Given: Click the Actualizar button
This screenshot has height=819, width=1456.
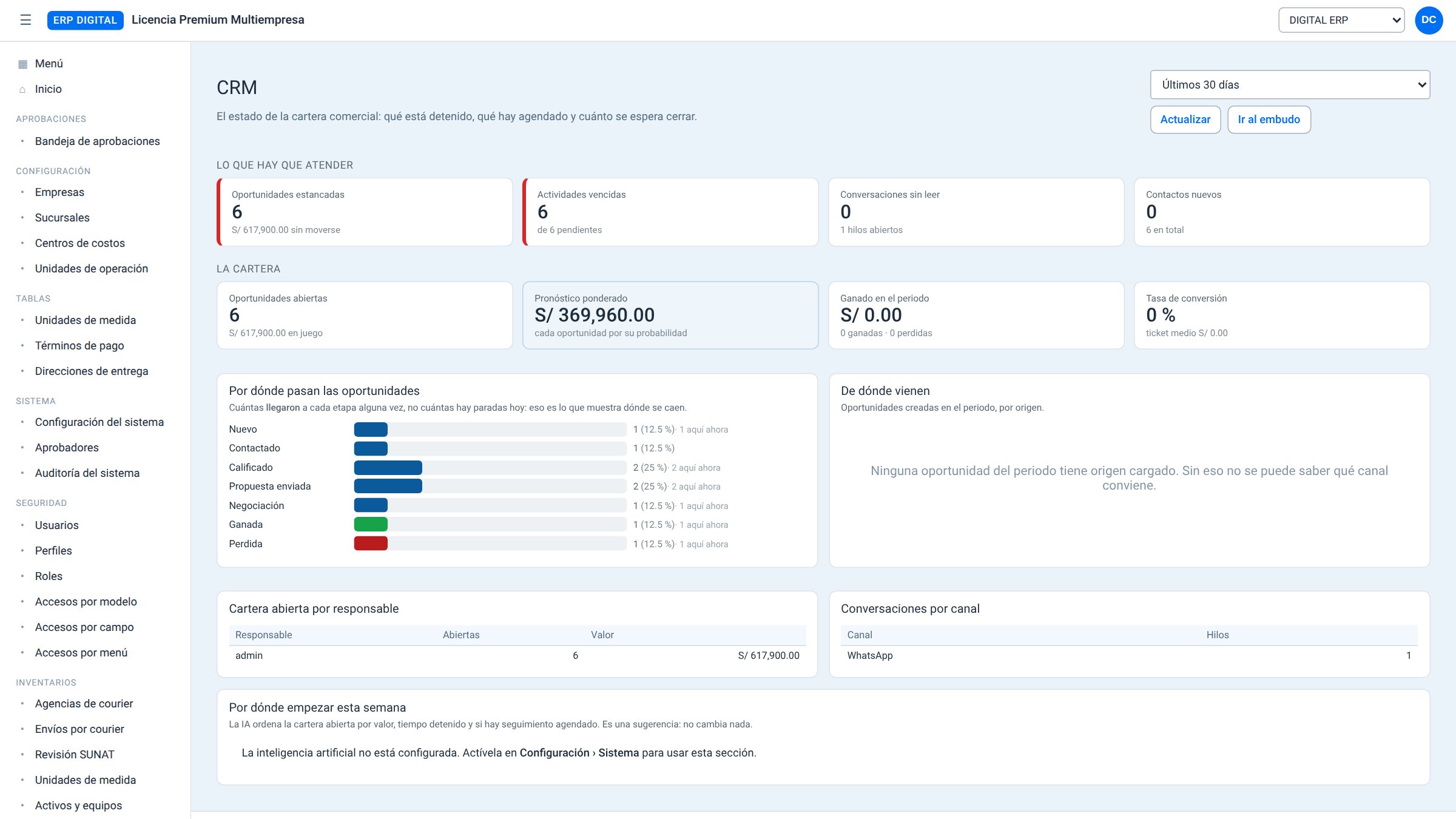Looking at the screenshot, I should (1185, 120).
